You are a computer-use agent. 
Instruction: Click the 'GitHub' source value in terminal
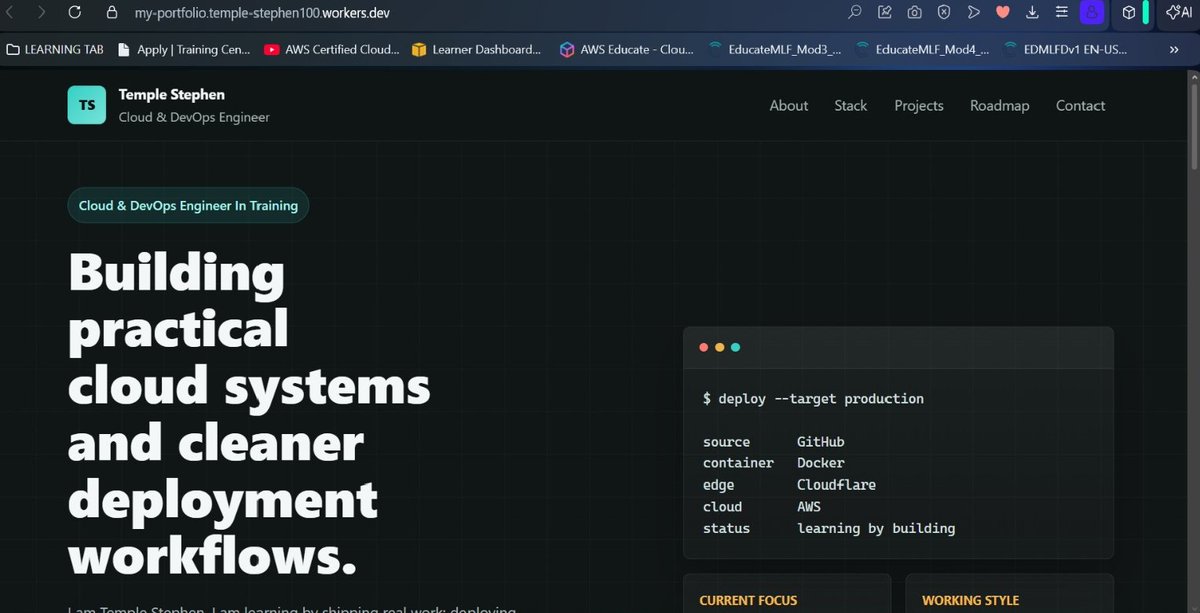click(821, 441)
